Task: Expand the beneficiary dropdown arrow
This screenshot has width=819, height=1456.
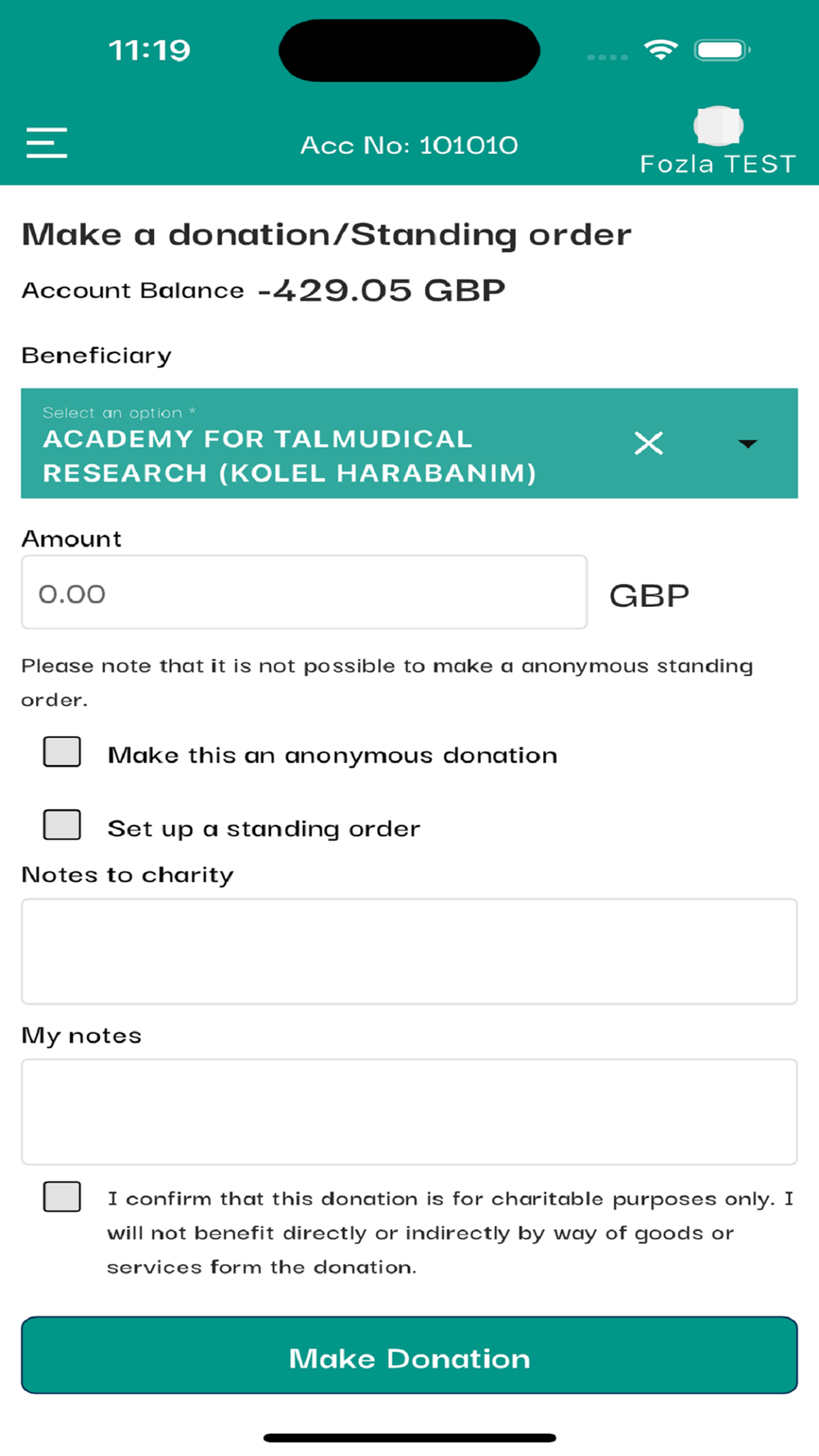Action: click(x=747, y=444)
